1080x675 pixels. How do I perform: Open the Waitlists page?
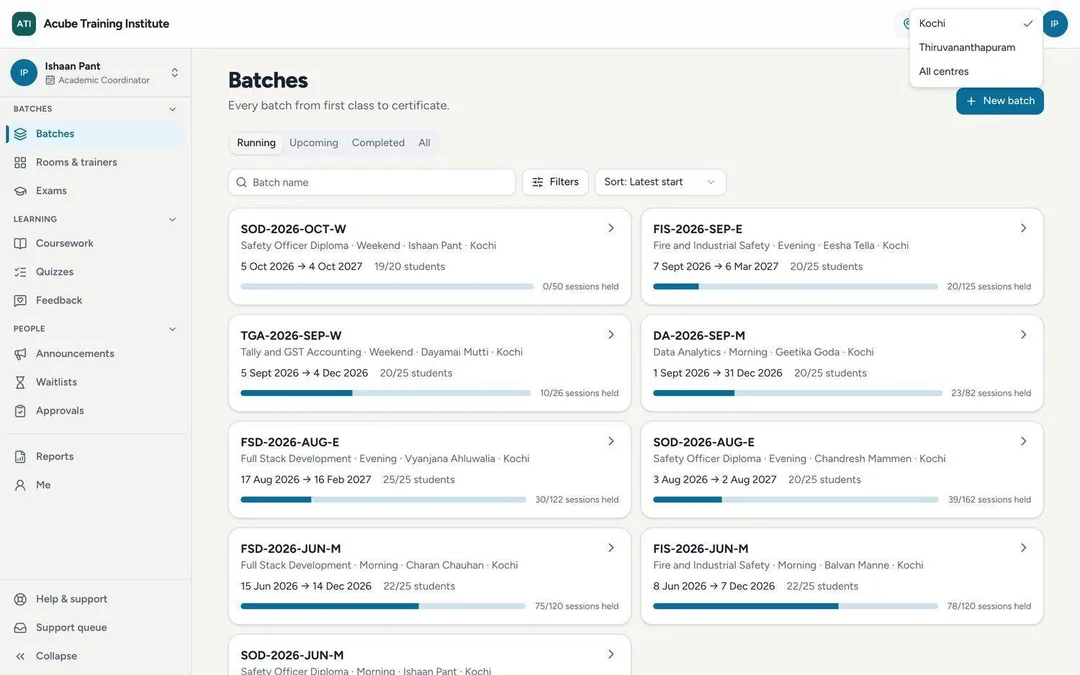coord(95,382)
